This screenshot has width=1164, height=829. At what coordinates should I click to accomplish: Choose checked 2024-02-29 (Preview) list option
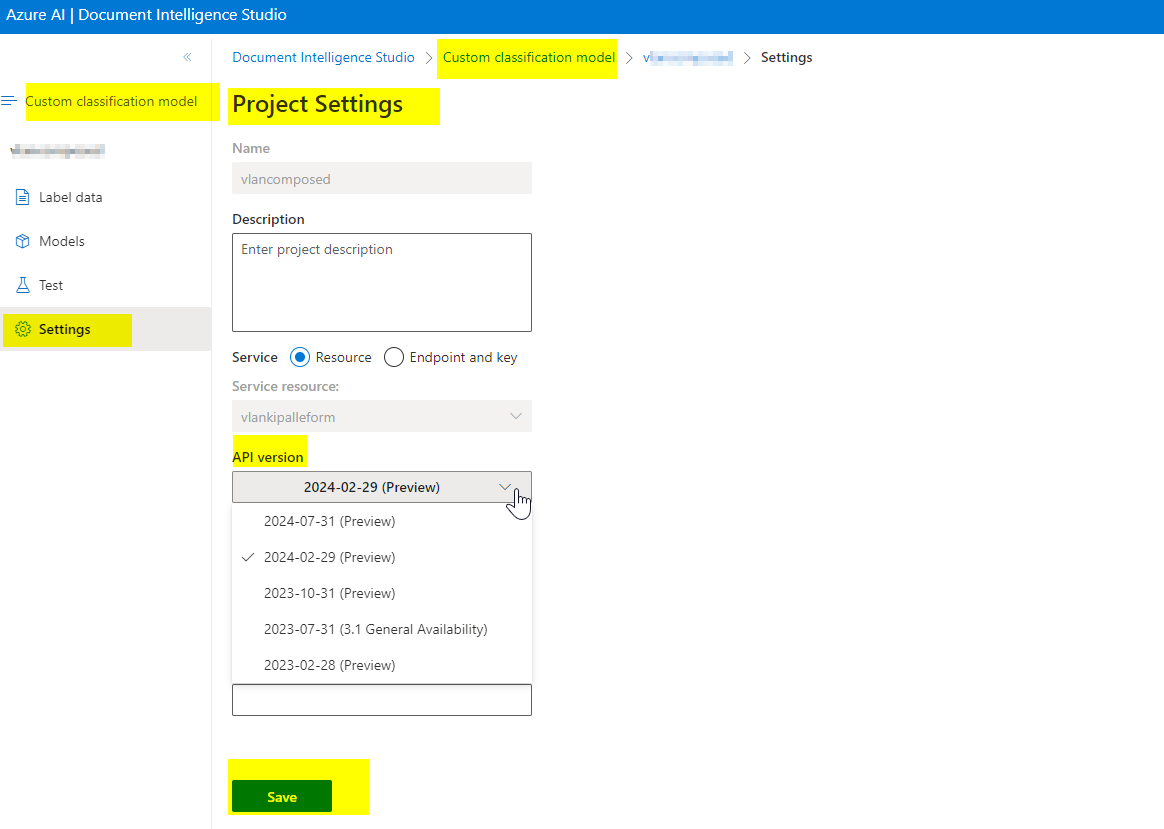pos(382,557)
